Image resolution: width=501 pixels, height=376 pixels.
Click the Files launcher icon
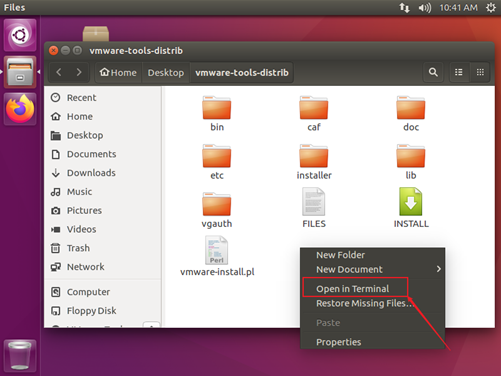20,72
